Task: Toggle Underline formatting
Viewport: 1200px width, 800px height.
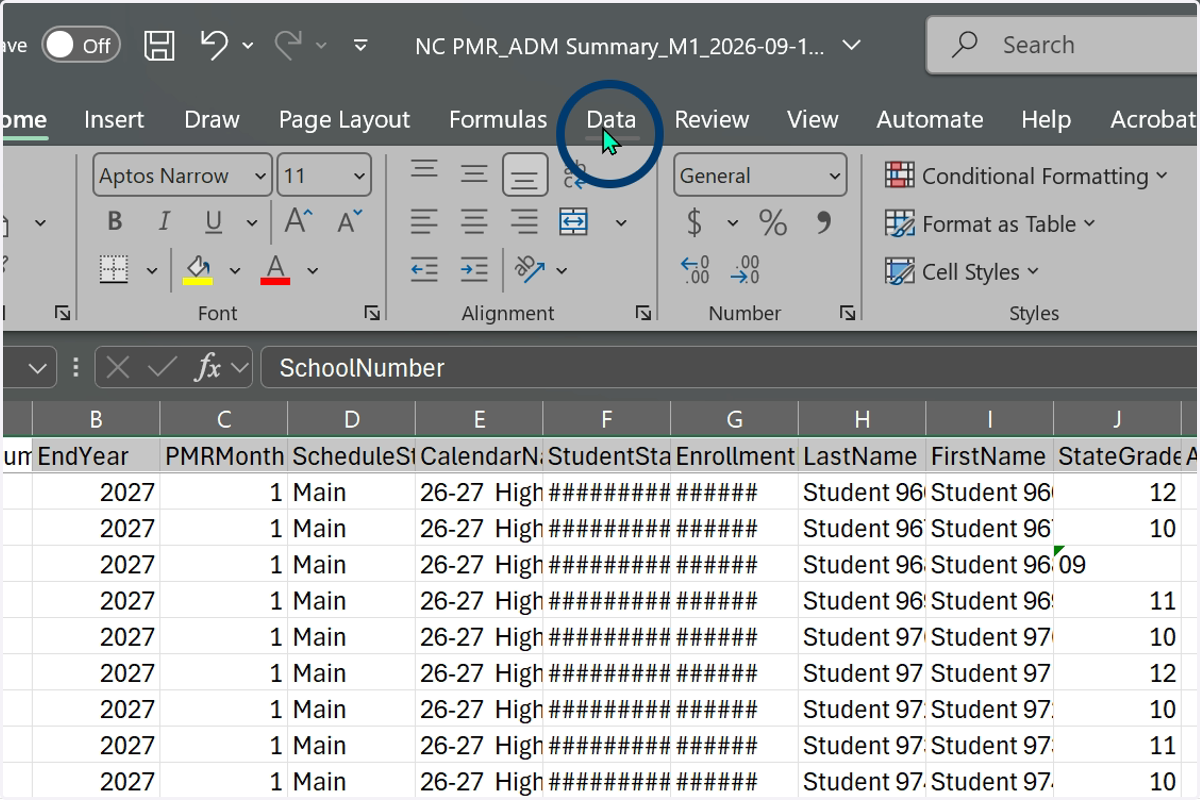Action: click(213, 222)
